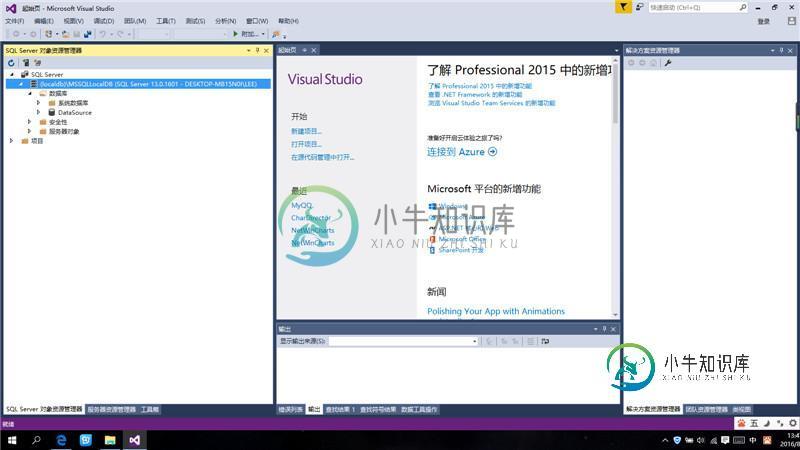Open the window position menu arrow on Output panel
This screenshot has height=450, width=800.
595,329
